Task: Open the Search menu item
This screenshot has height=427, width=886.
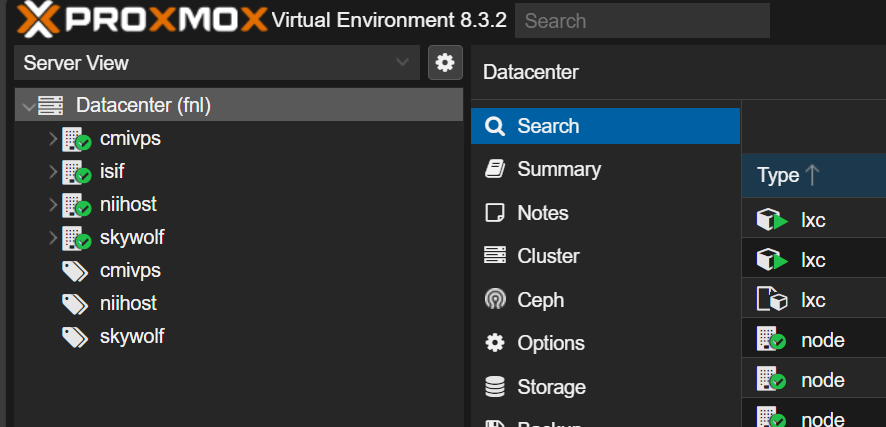Action: (x=605, y=126)
